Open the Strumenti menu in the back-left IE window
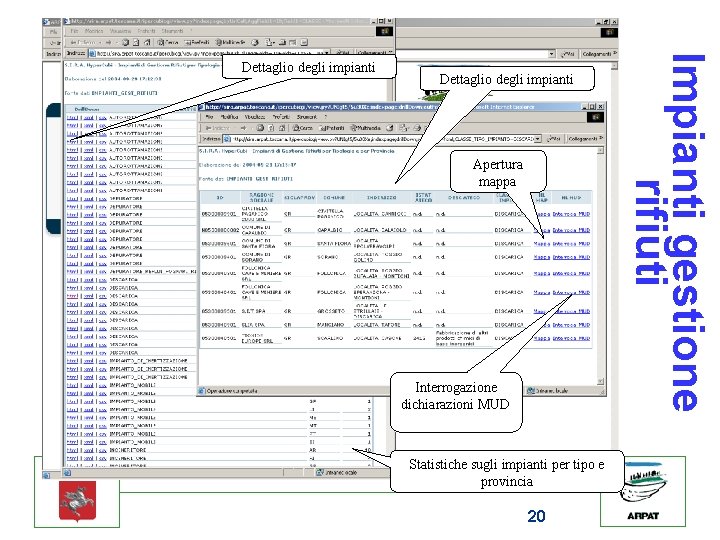Image resolution: width=720 pixels, height=540 pixels. 172,31
